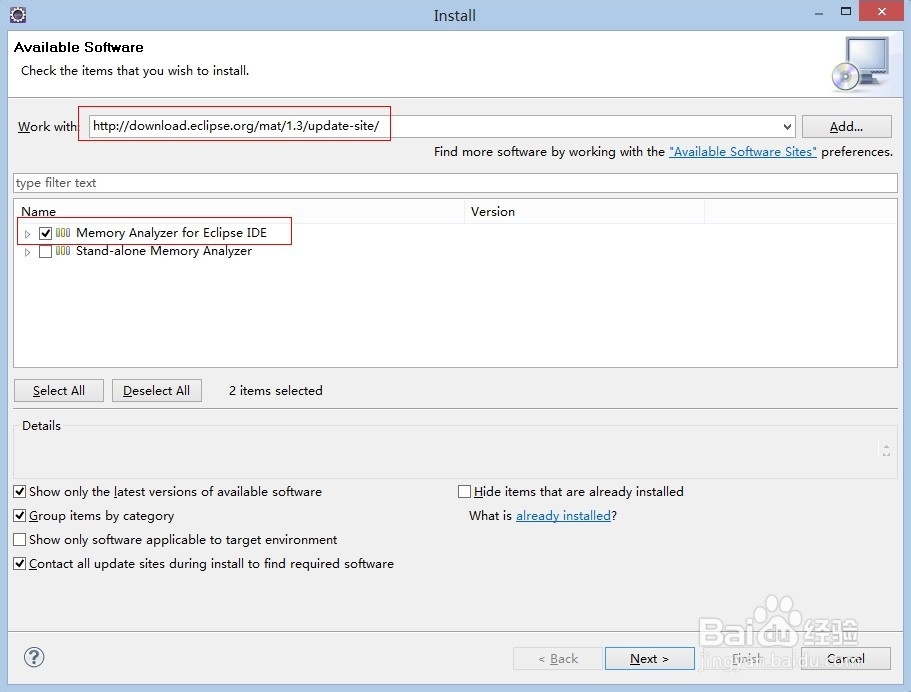Click the Version column header
Screen dimensions: 911x692
pyautogui.click(x=584, y=211)
